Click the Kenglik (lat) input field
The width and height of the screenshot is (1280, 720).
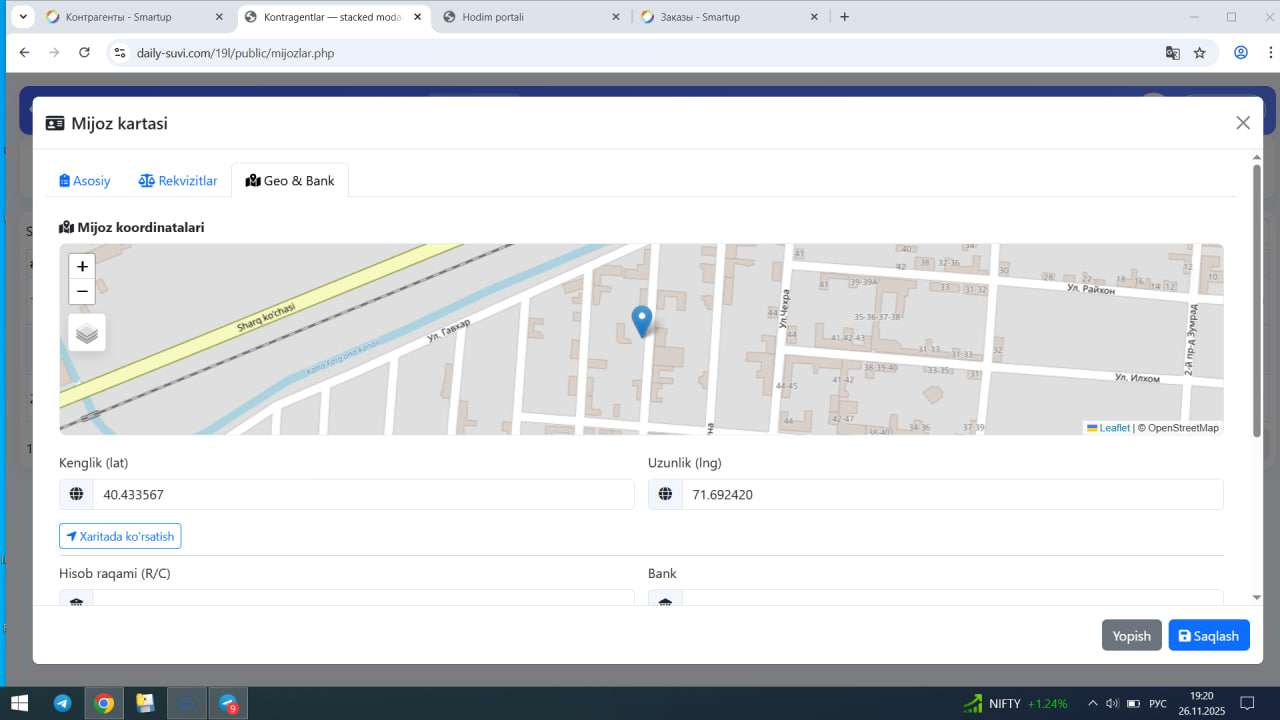(363, 494)
